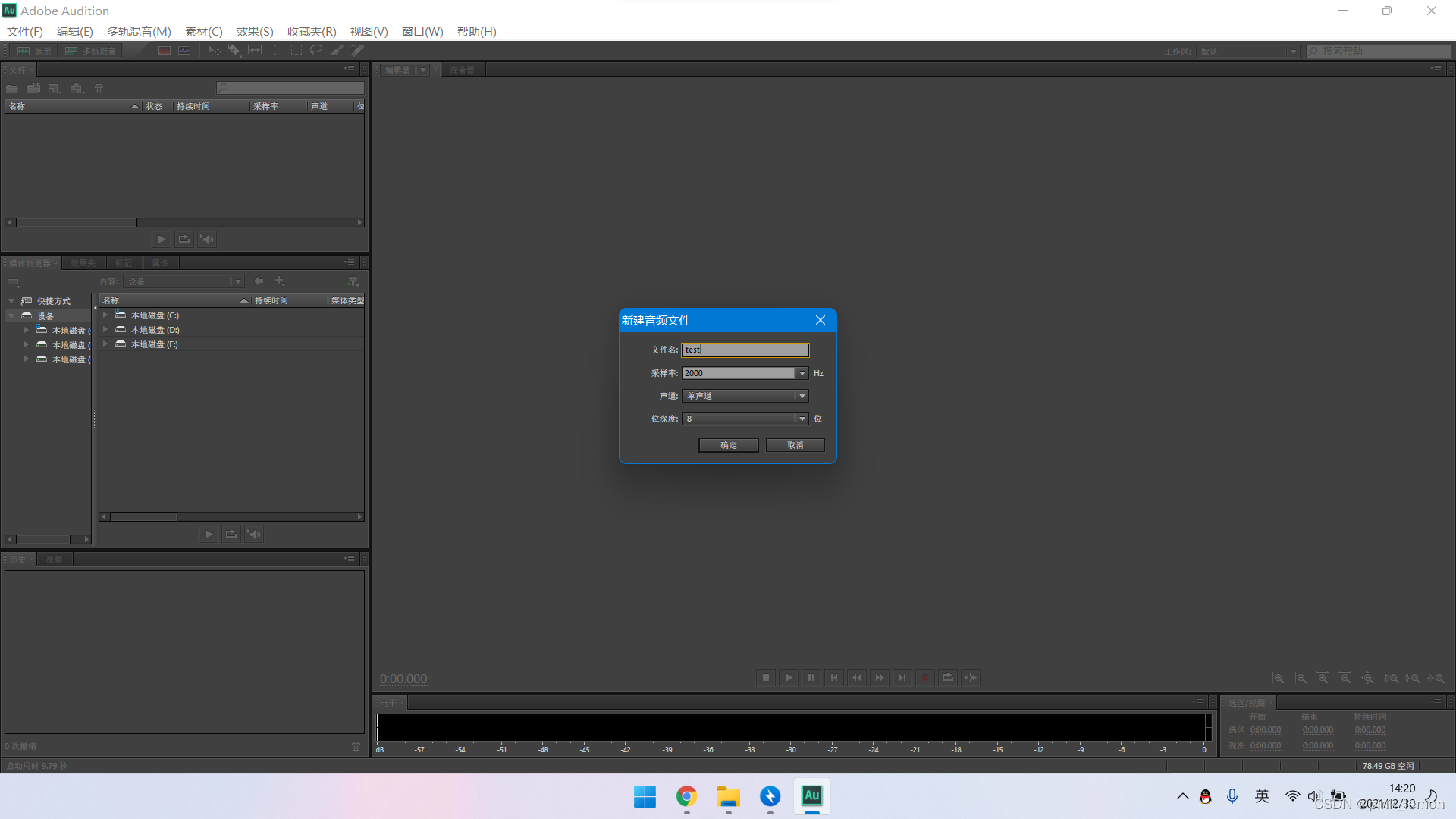
Task: Toggle the spectral frequency display
Action: (165, 50)
